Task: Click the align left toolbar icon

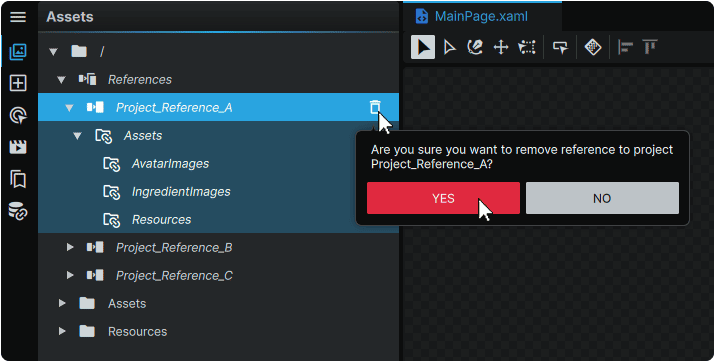Action: tap(625, 47)
